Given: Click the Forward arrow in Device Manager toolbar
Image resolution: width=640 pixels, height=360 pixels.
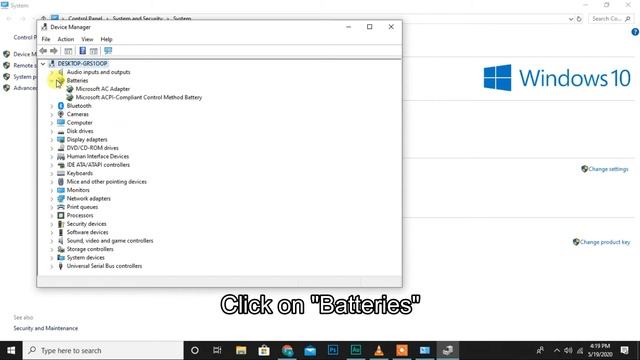Looking at the screenshot, I should click(x=54, y=51).
